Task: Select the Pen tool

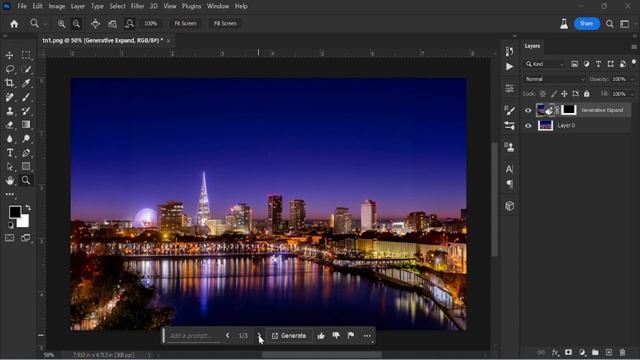Action: pos(26,153)
